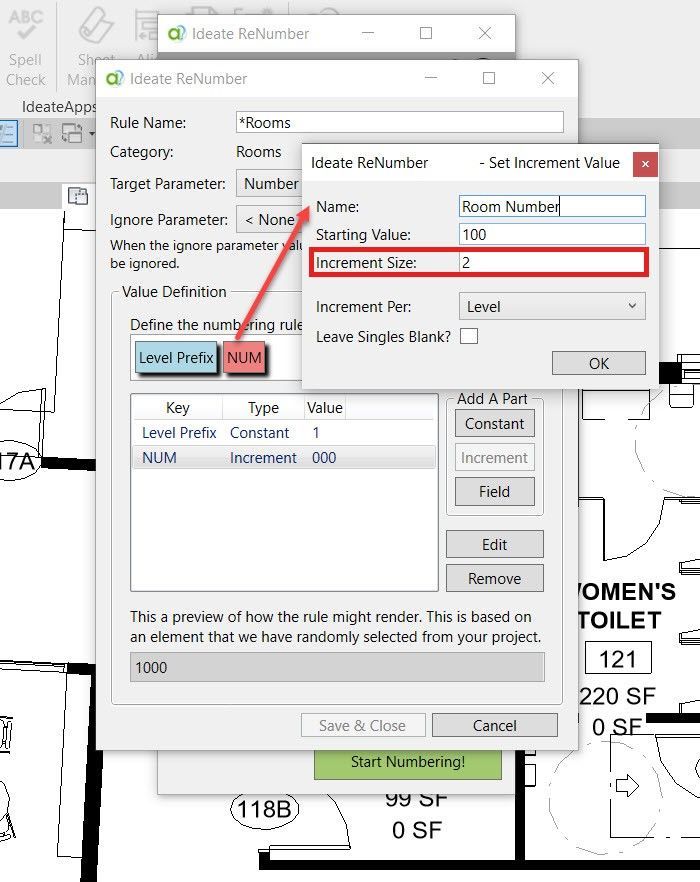Viewport: 700px width, 882px height.
Task: Open the Increment Per dropdown
Action: point(552,307)
